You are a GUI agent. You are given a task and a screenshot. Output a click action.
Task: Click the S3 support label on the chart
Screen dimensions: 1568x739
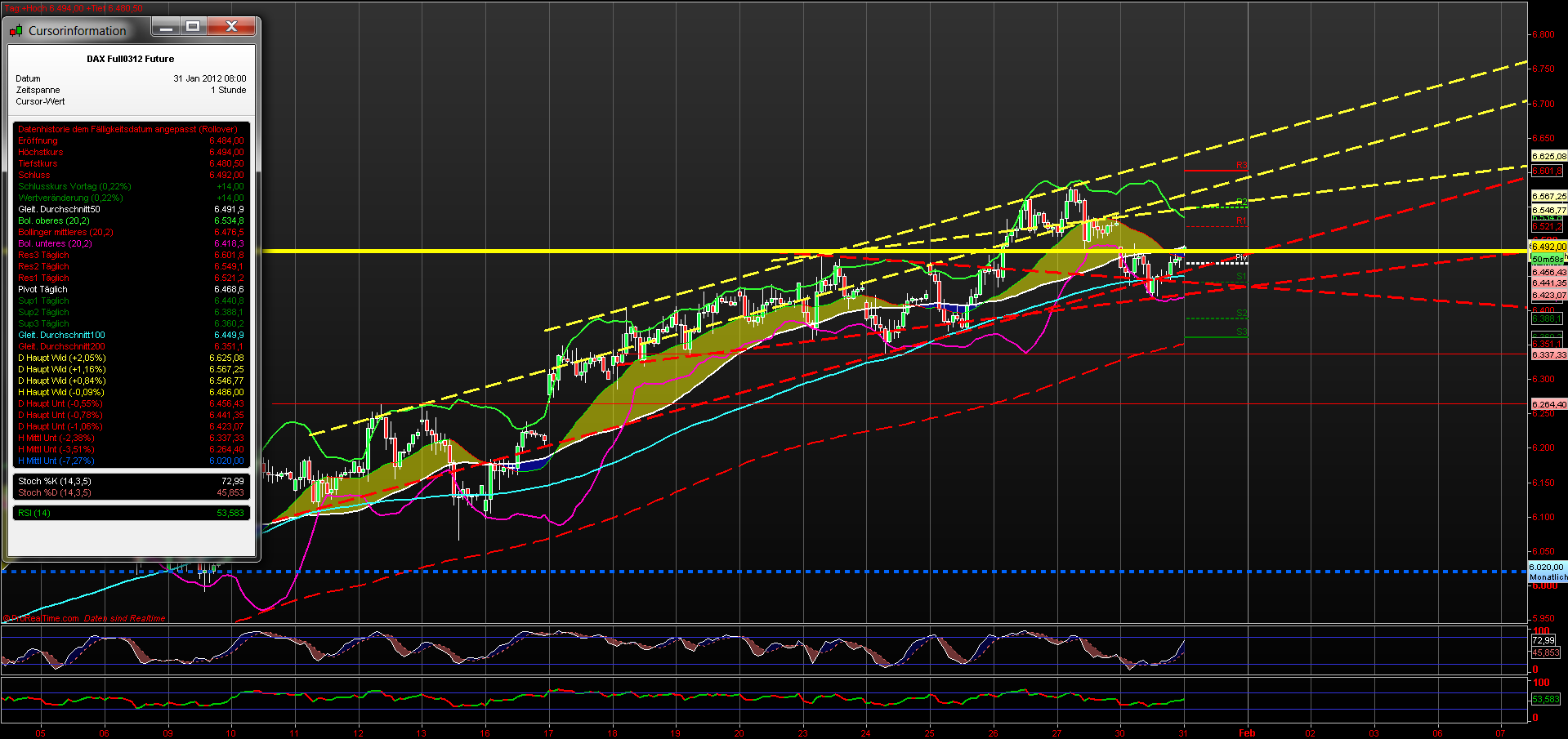1241,333
